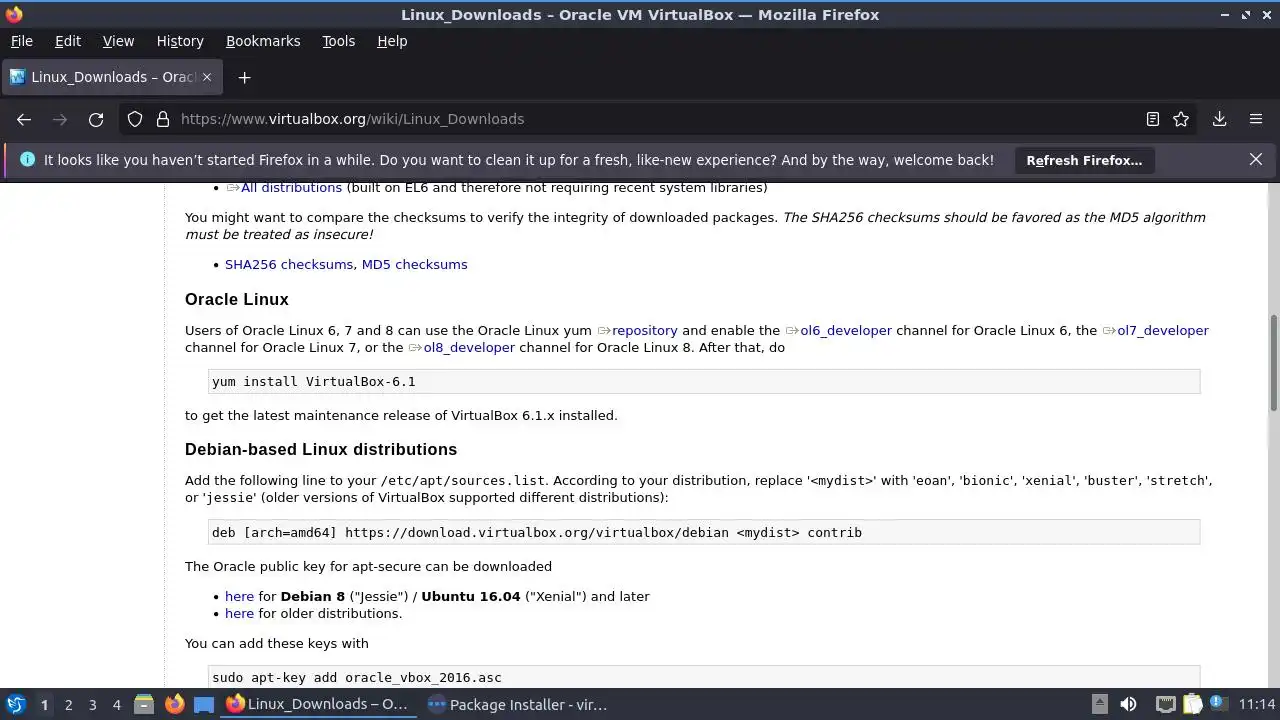Click the sudo apt-key add command

(x=704, y=677)
